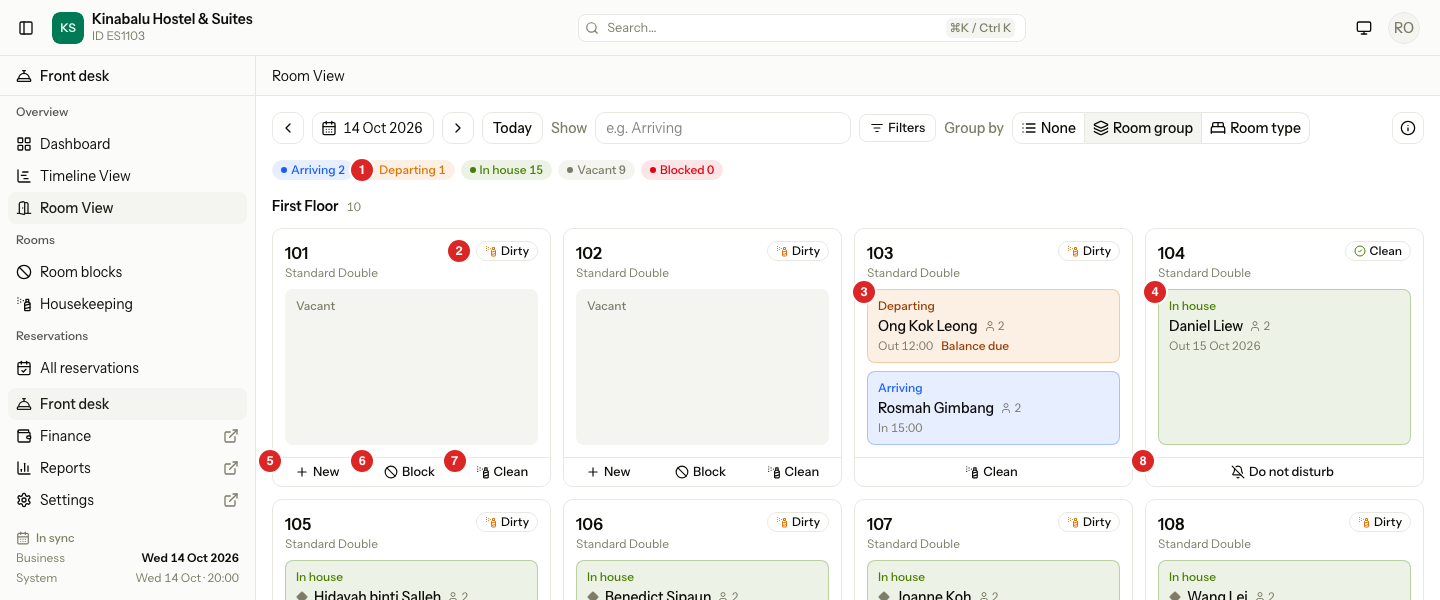Click room 104 Clean status badge
This screenshot has height=600, width=1440.
[1378, 251]
